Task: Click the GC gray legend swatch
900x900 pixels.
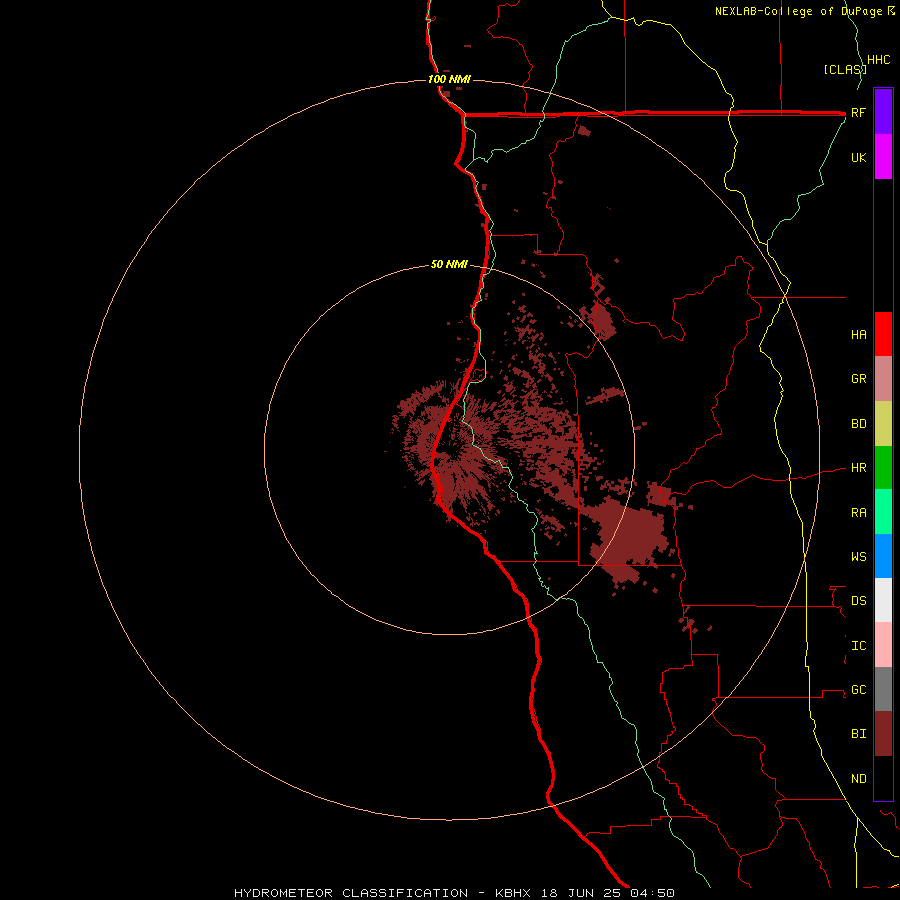Action: click(x=883, y=689)
